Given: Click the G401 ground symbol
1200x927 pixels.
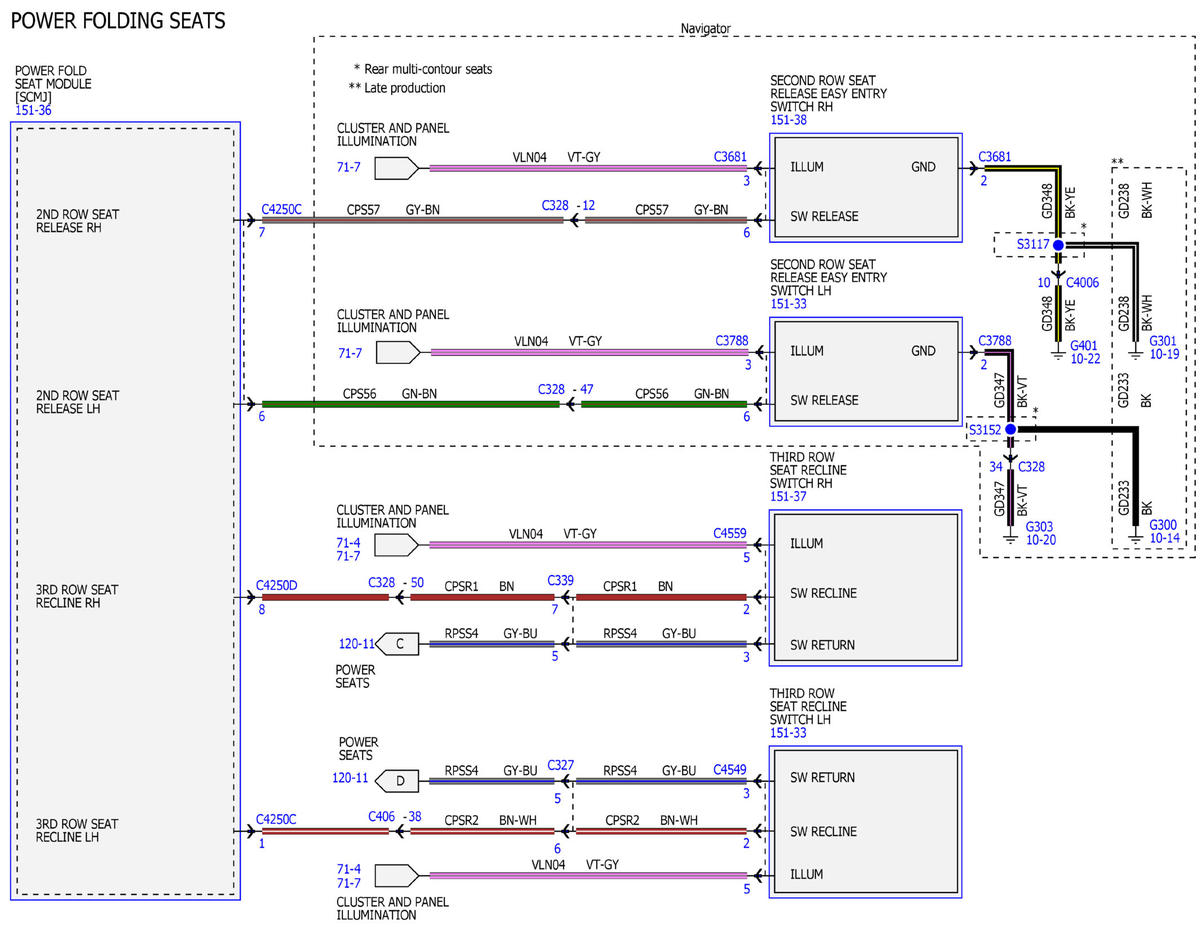Looking at the screenshot, I should [x=1058, y=352].
